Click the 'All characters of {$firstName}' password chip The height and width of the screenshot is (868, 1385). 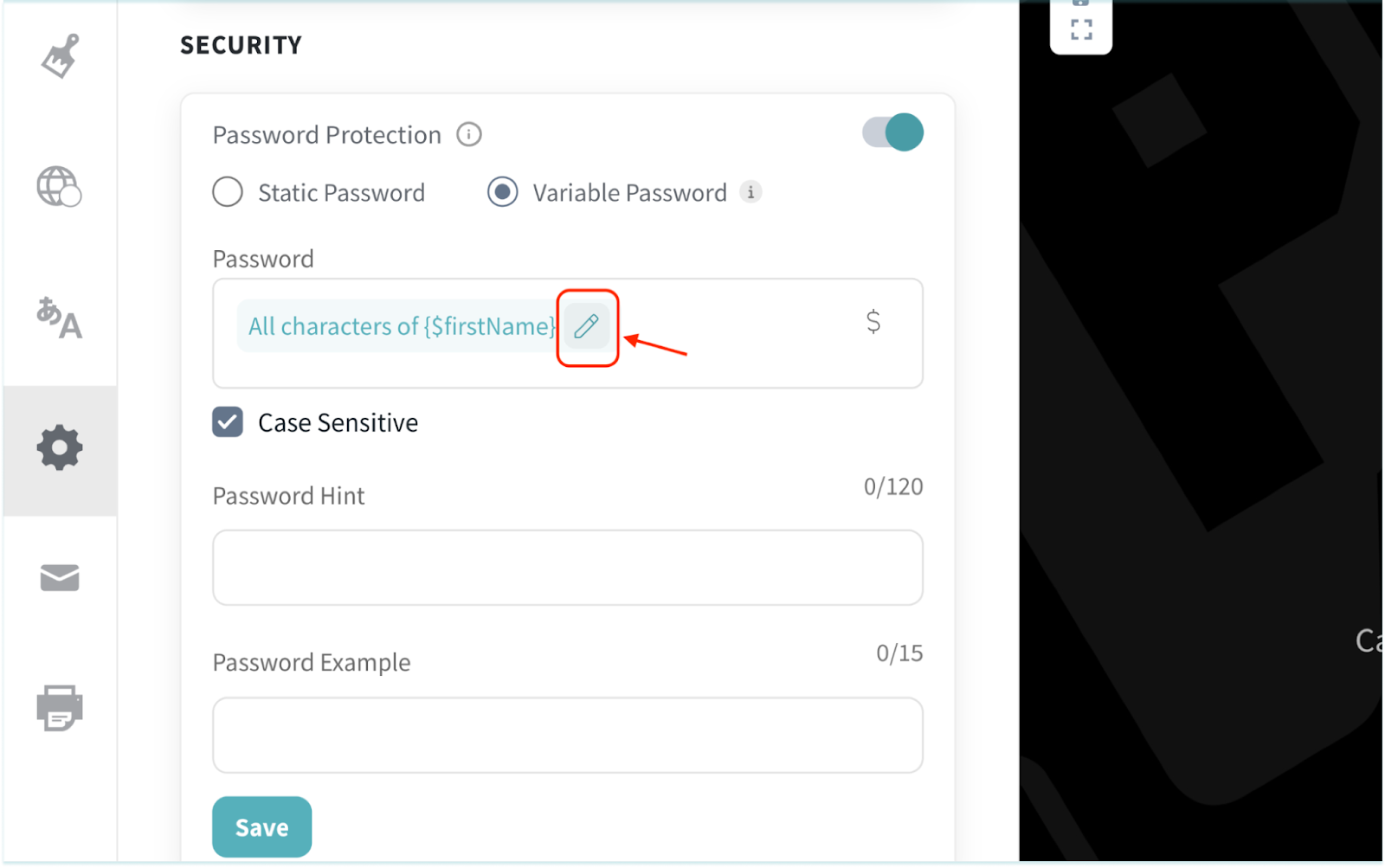pyautogui.click(x=400, y=326)
